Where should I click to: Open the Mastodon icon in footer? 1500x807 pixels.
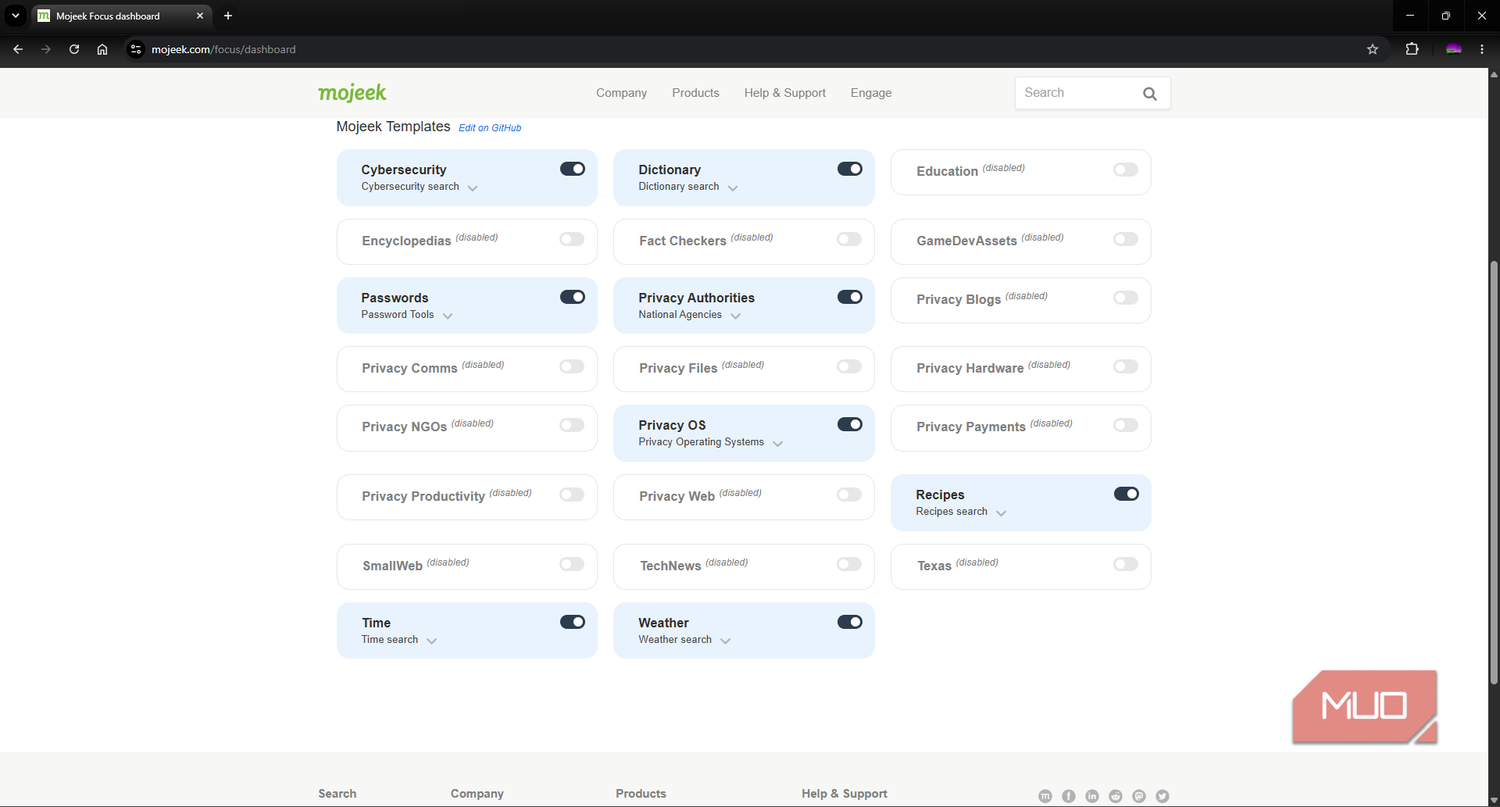1139,796
